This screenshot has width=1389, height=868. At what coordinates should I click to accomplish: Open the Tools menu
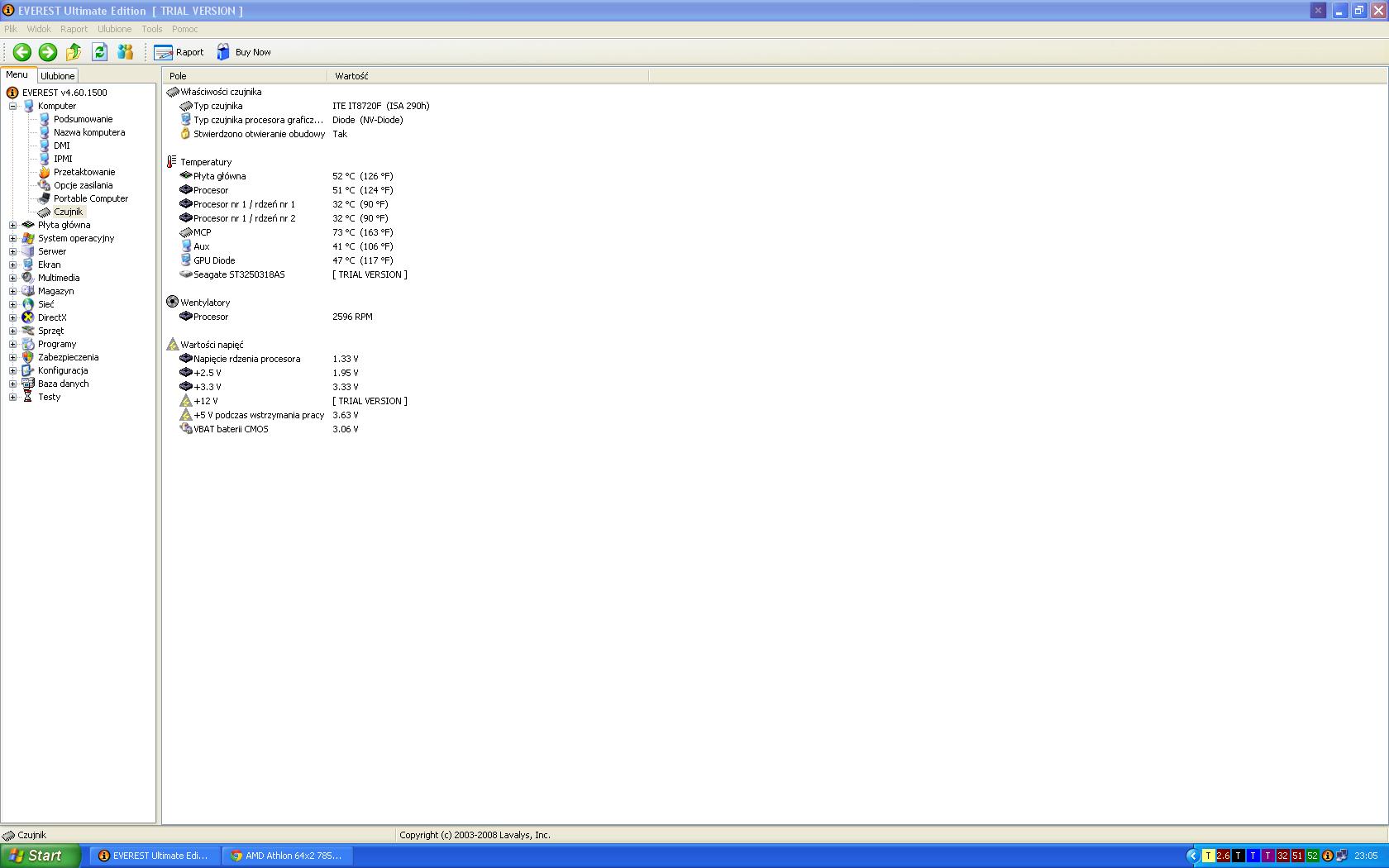pos(152,29)
